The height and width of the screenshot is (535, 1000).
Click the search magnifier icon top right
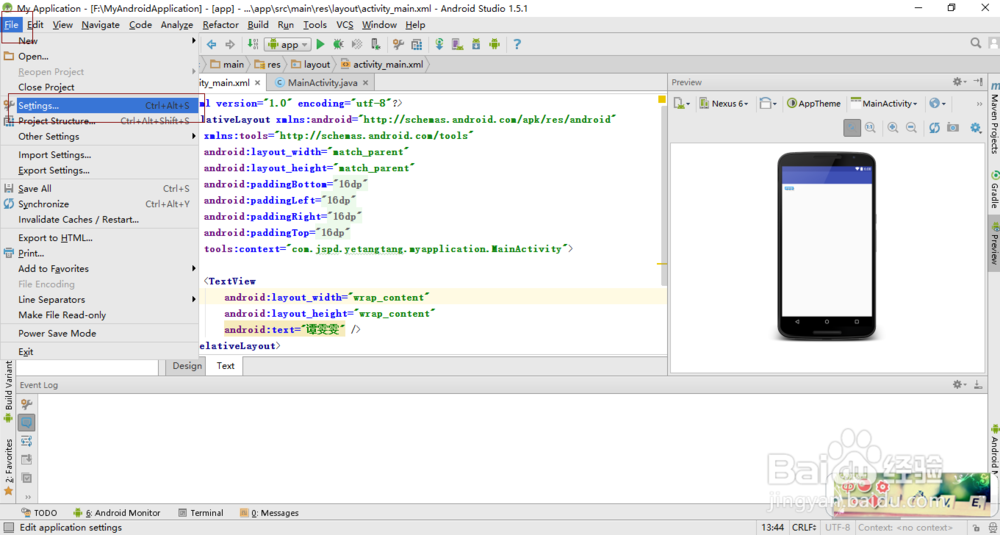976,43
